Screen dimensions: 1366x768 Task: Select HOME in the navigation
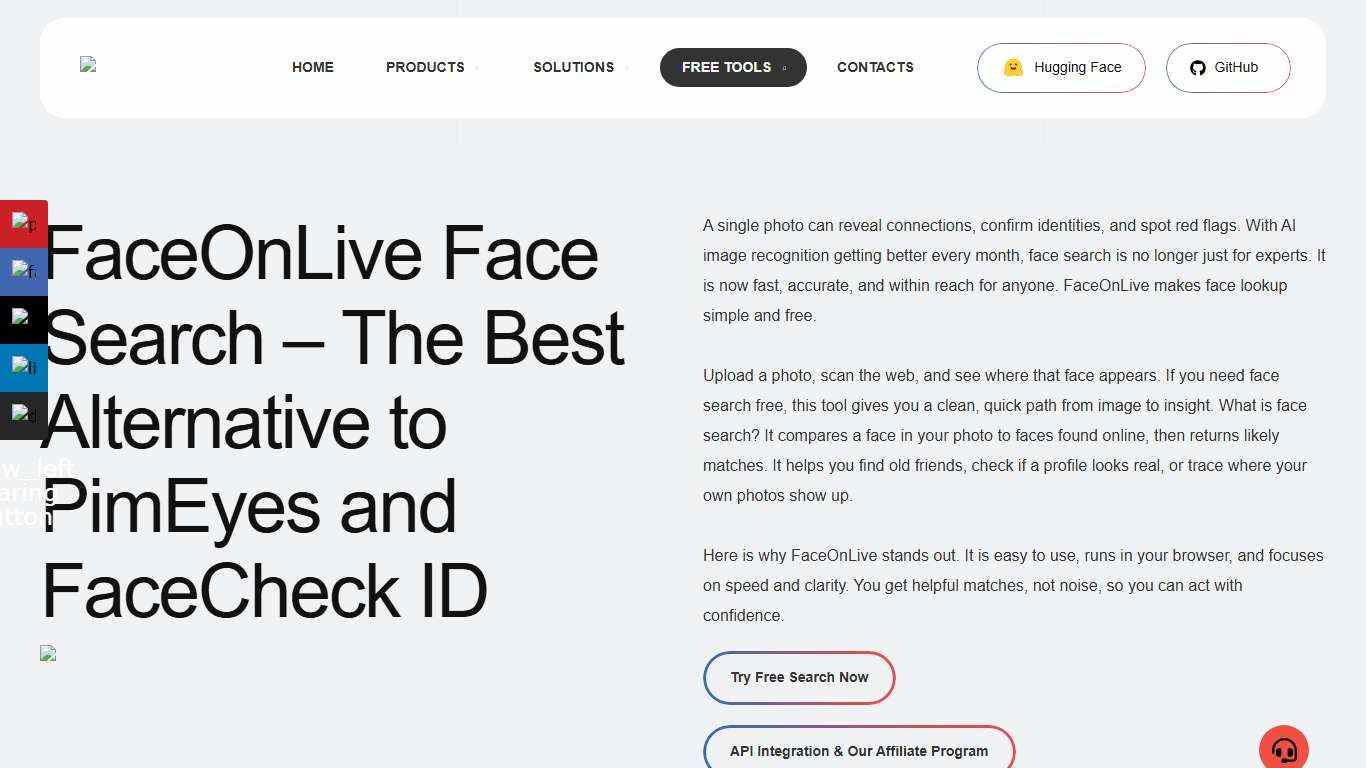312,67
